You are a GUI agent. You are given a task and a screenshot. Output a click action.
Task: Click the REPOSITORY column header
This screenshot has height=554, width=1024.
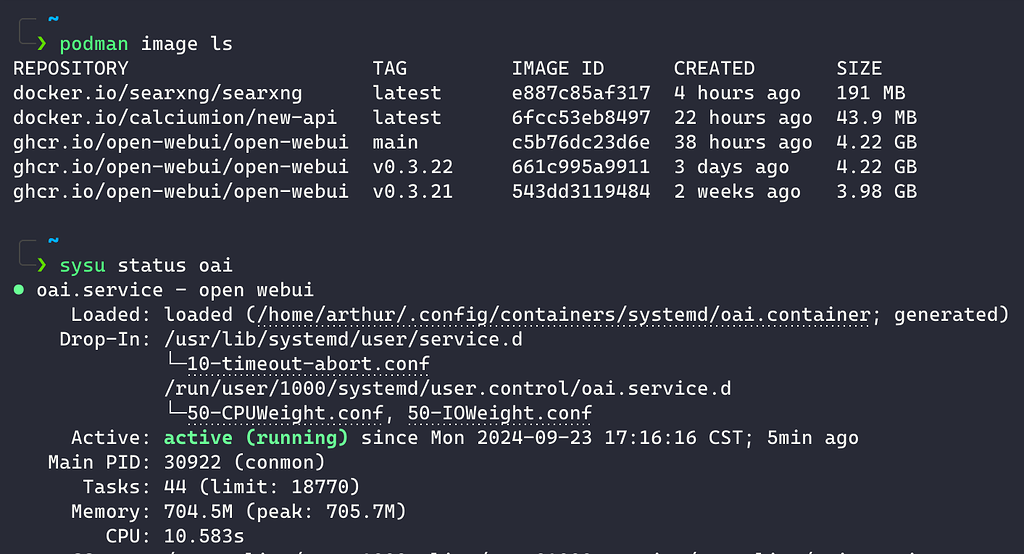pos(71,69)
